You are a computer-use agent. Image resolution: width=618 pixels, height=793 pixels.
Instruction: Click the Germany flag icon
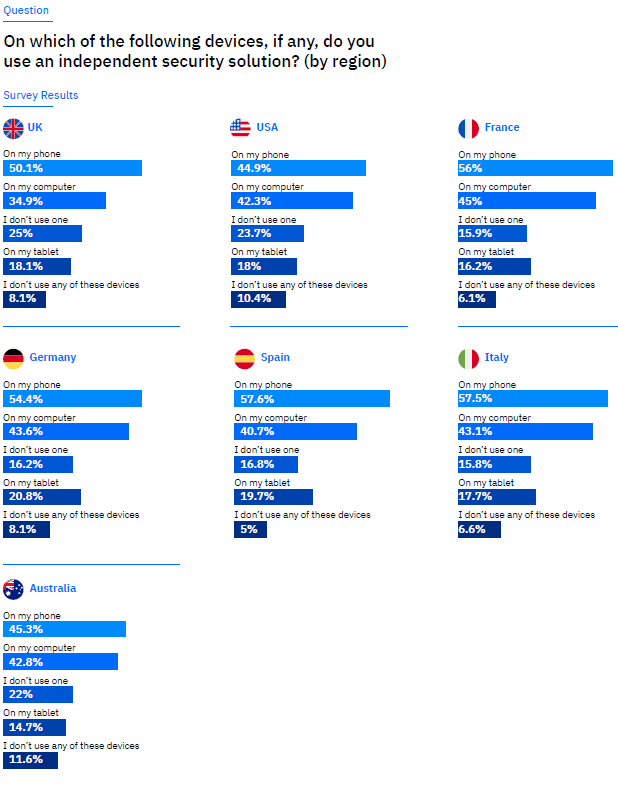[14, 358]
